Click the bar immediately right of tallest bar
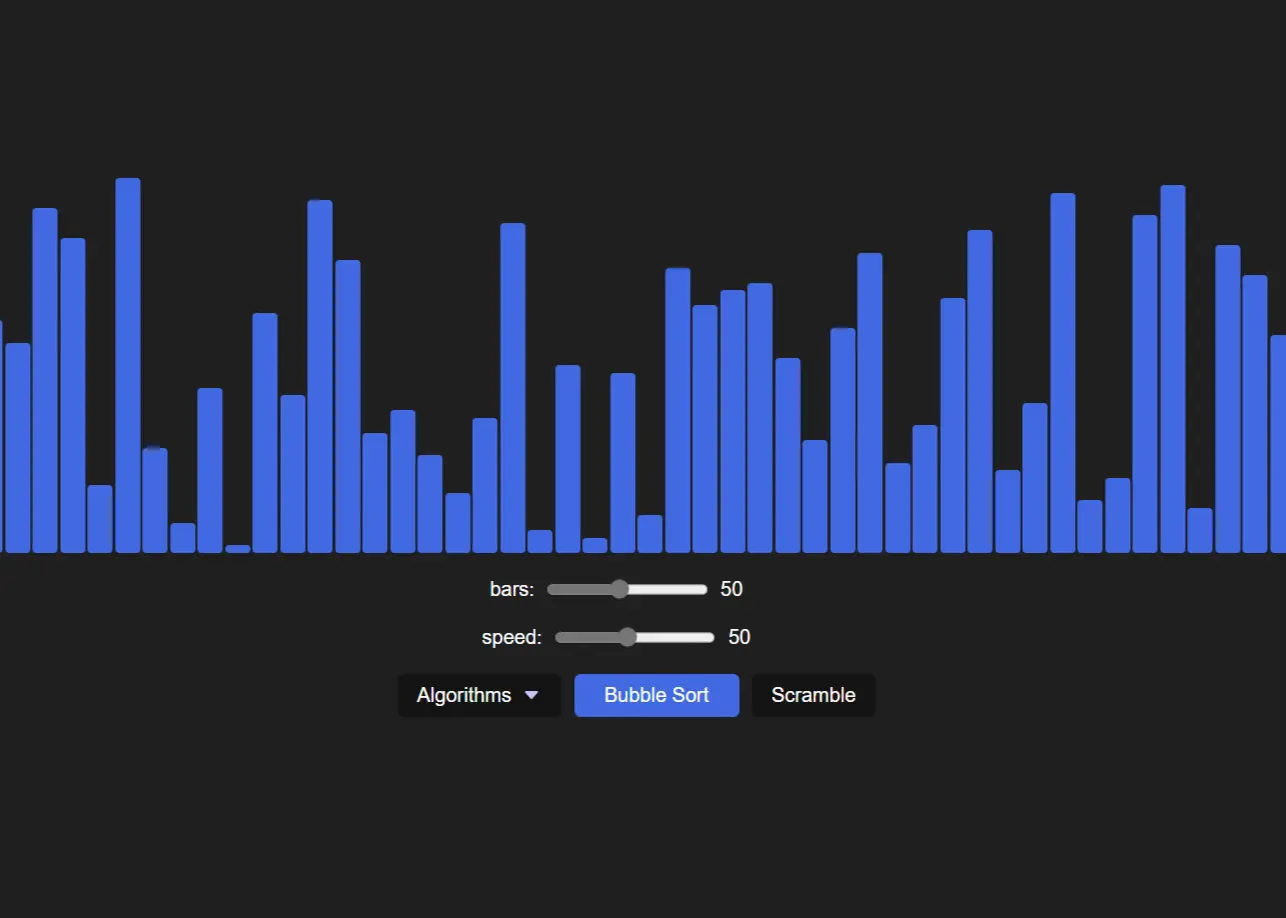1286x918 pixels. [x=155, y=500]
